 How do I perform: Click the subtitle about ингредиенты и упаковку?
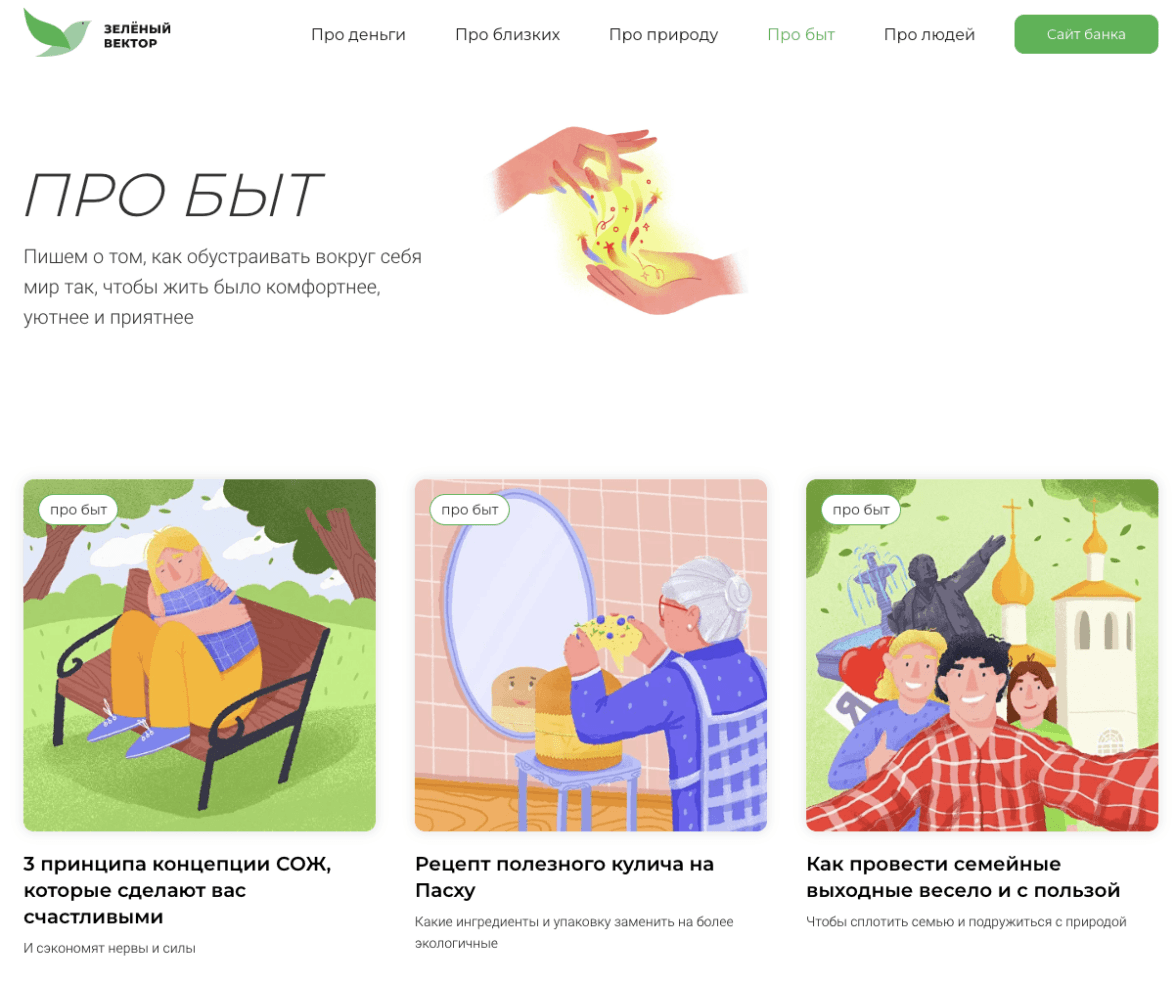[x=574, y=932]
